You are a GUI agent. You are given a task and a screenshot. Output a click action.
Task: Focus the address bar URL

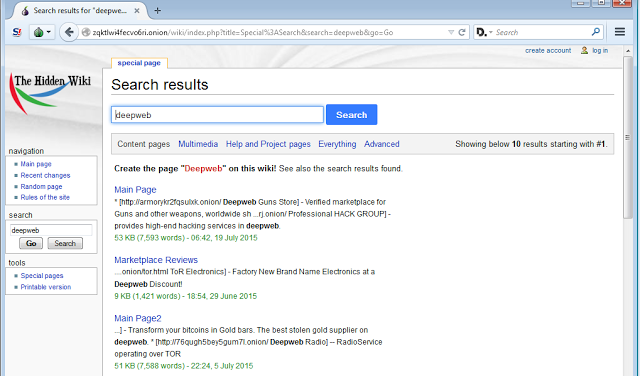click(243, 32)
